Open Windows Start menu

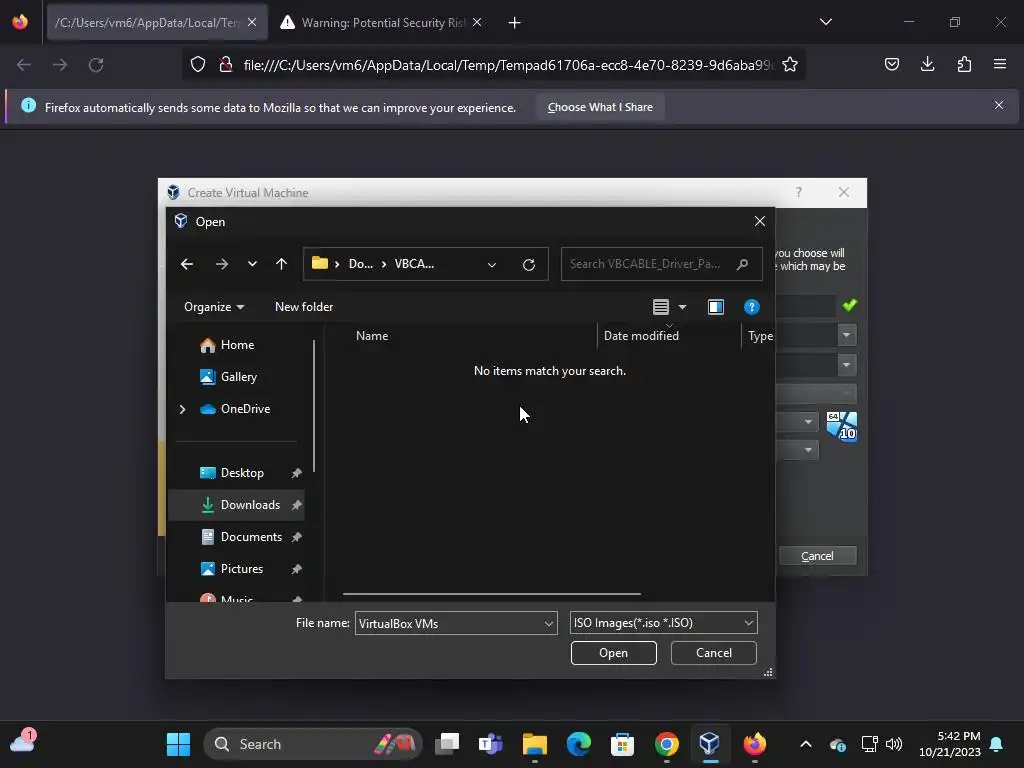click(178, 744)
